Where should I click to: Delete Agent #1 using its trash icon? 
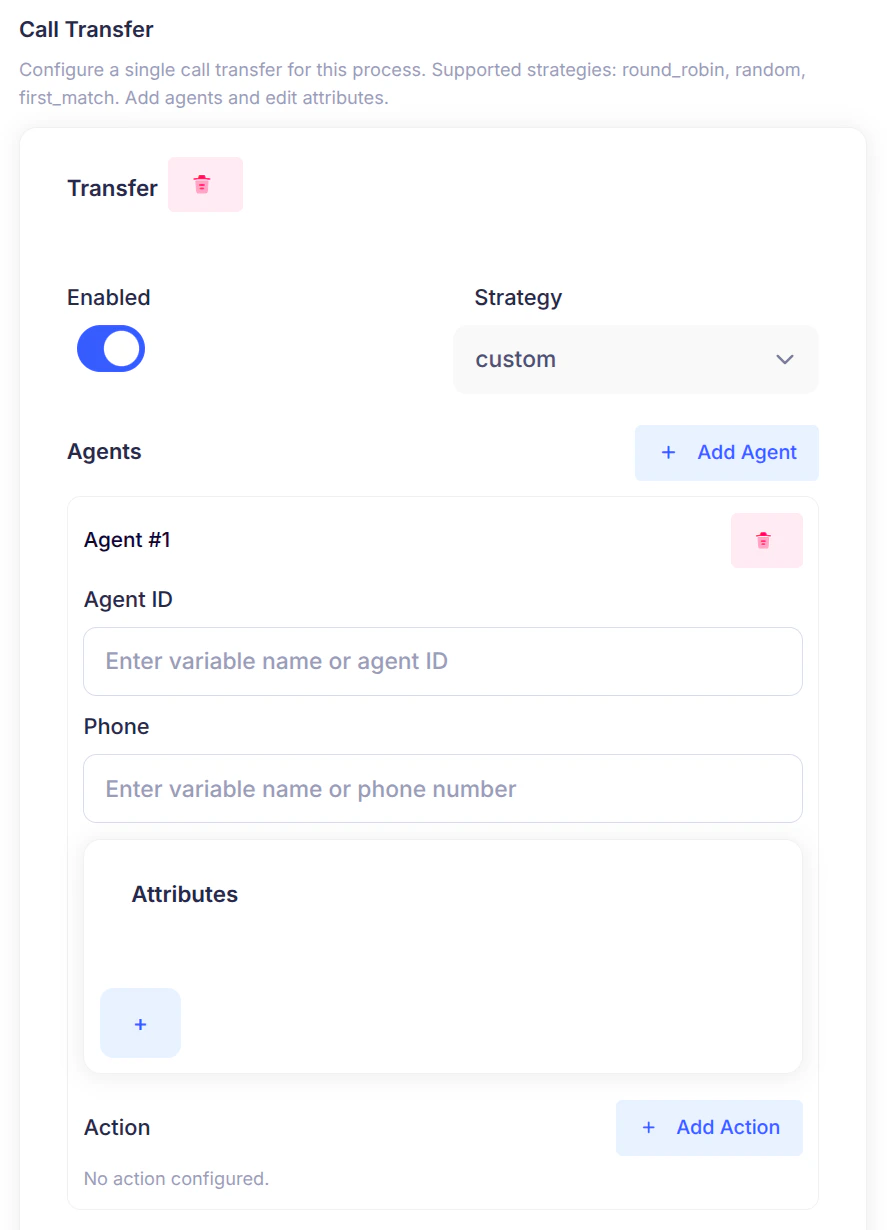(766, 540)
